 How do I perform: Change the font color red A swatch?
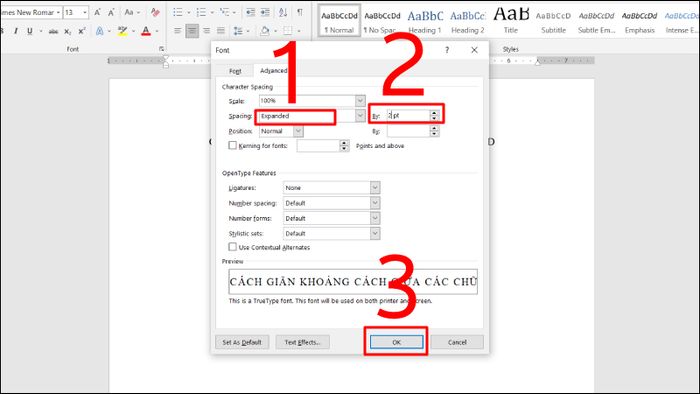point(146,31)
